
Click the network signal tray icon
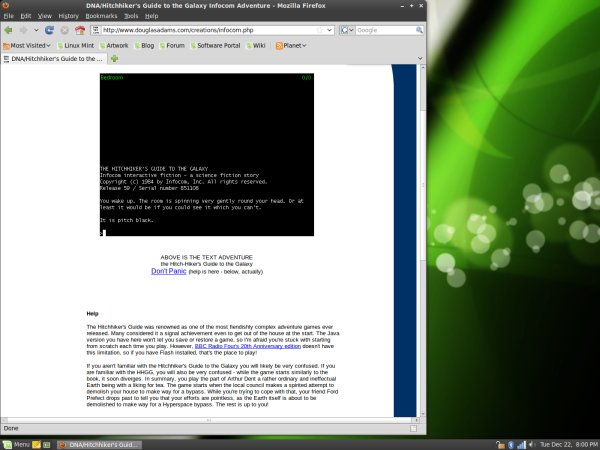521,445
